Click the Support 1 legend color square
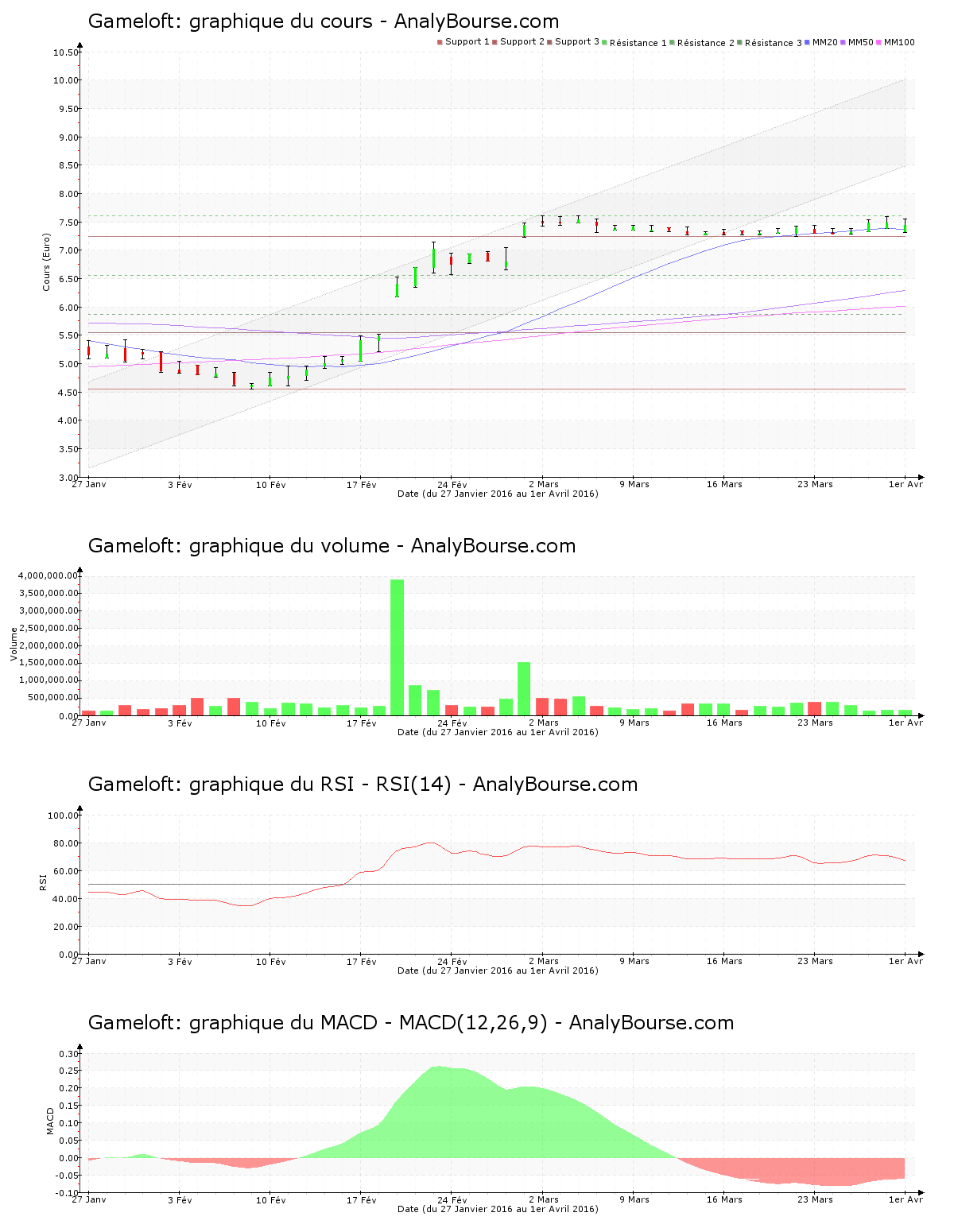Viewport: 954px width, 1232px height. 440,42
